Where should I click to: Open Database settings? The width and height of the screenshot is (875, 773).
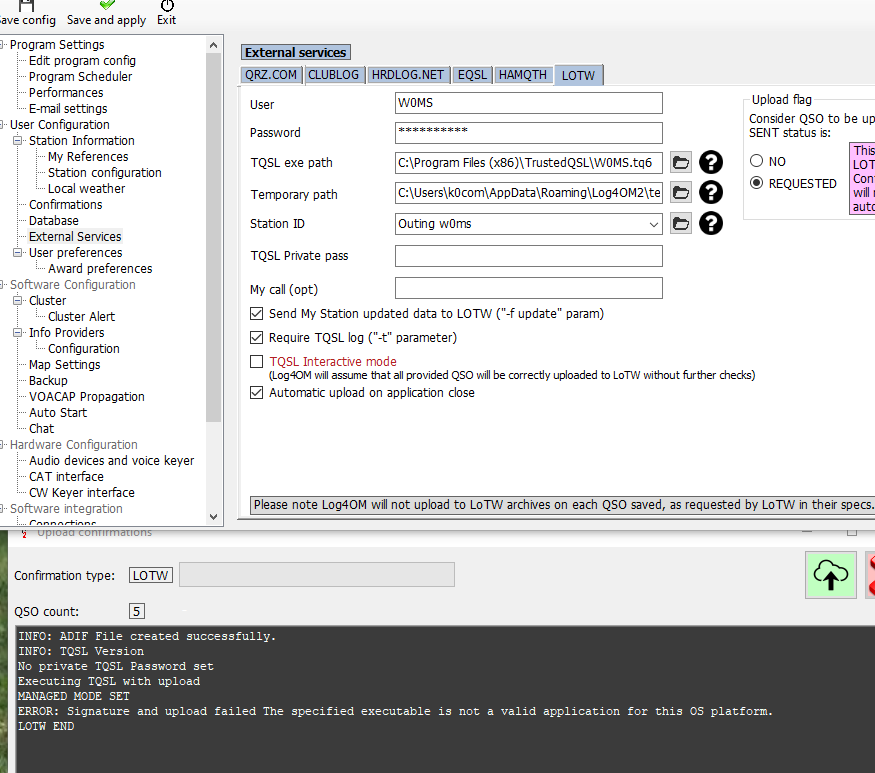(54, 221)
